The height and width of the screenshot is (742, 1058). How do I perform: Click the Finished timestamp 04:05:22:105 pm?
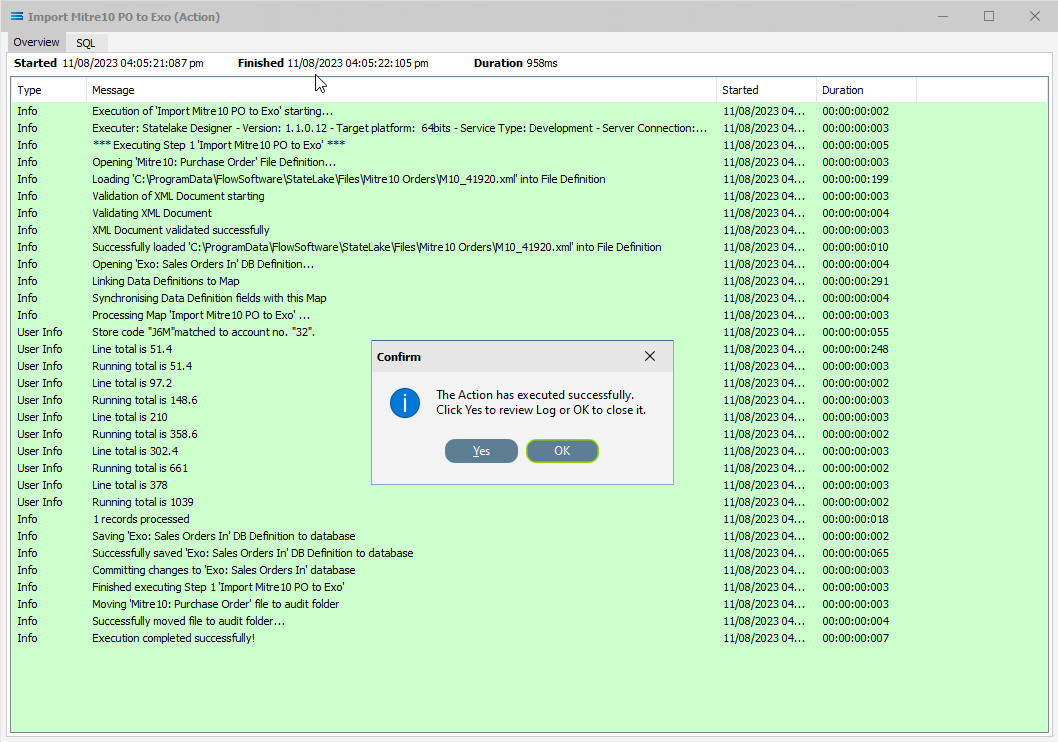(358, 63)
